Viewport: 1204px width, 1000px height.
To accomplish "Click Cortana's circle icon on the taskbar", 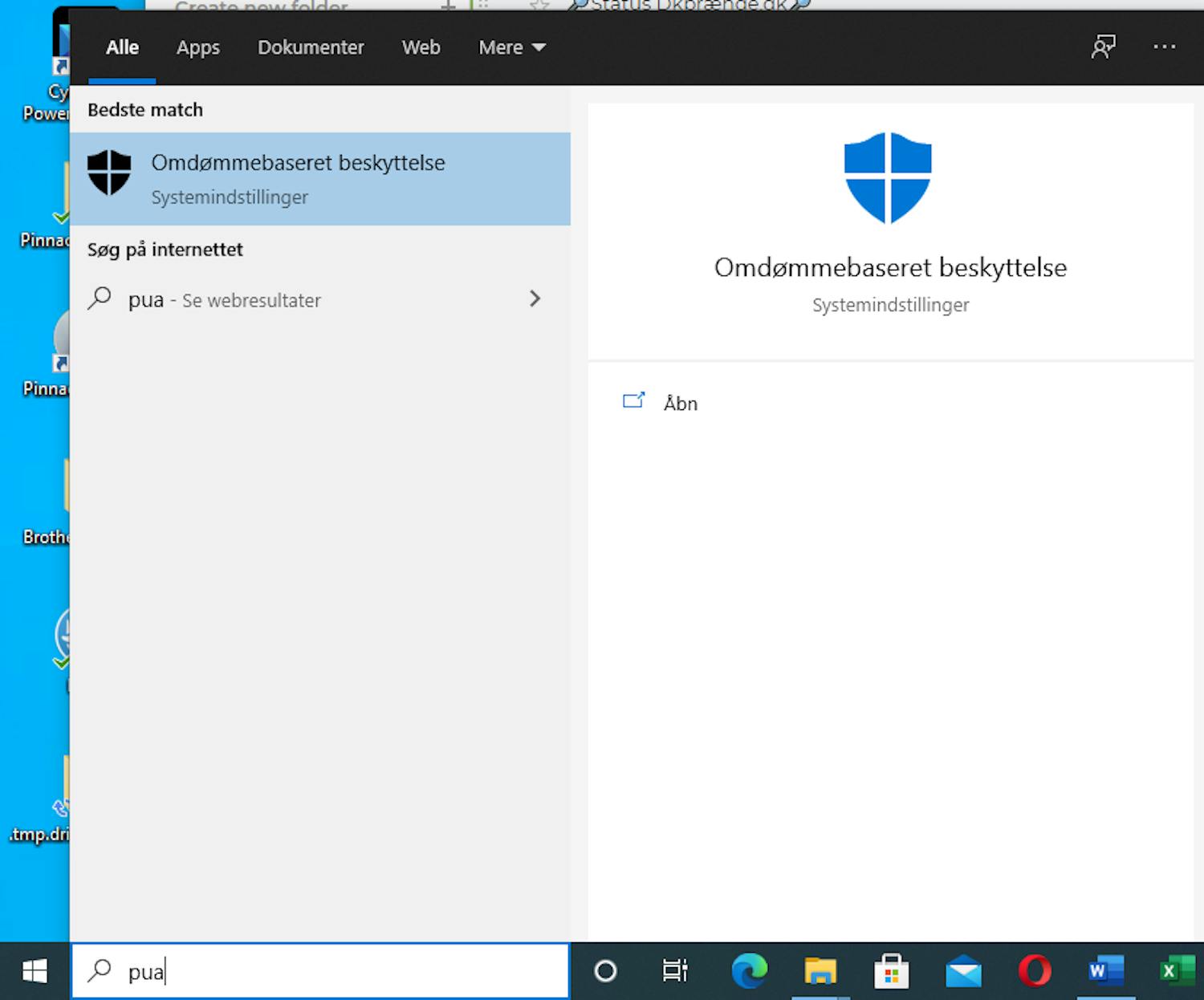I will point(606,971).
